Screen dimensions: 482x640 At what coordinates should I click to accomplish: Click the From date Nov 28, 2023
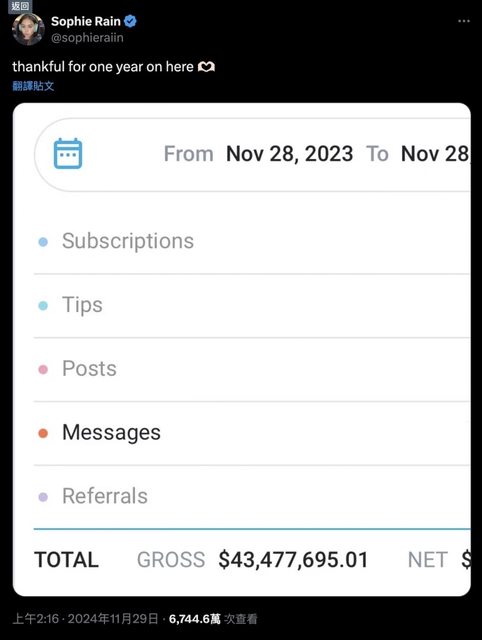(x=289, y=154)
